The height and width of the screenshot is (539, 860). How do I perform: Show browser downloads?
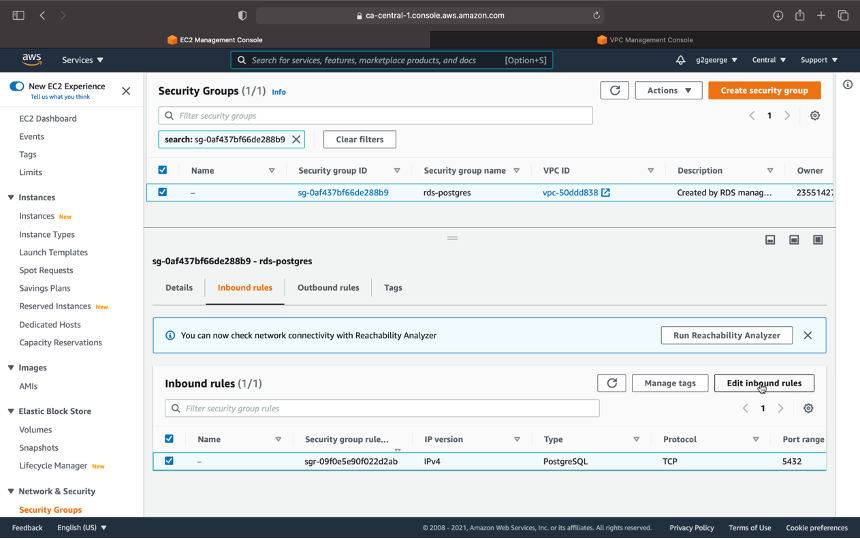click(x=778, y=15)
